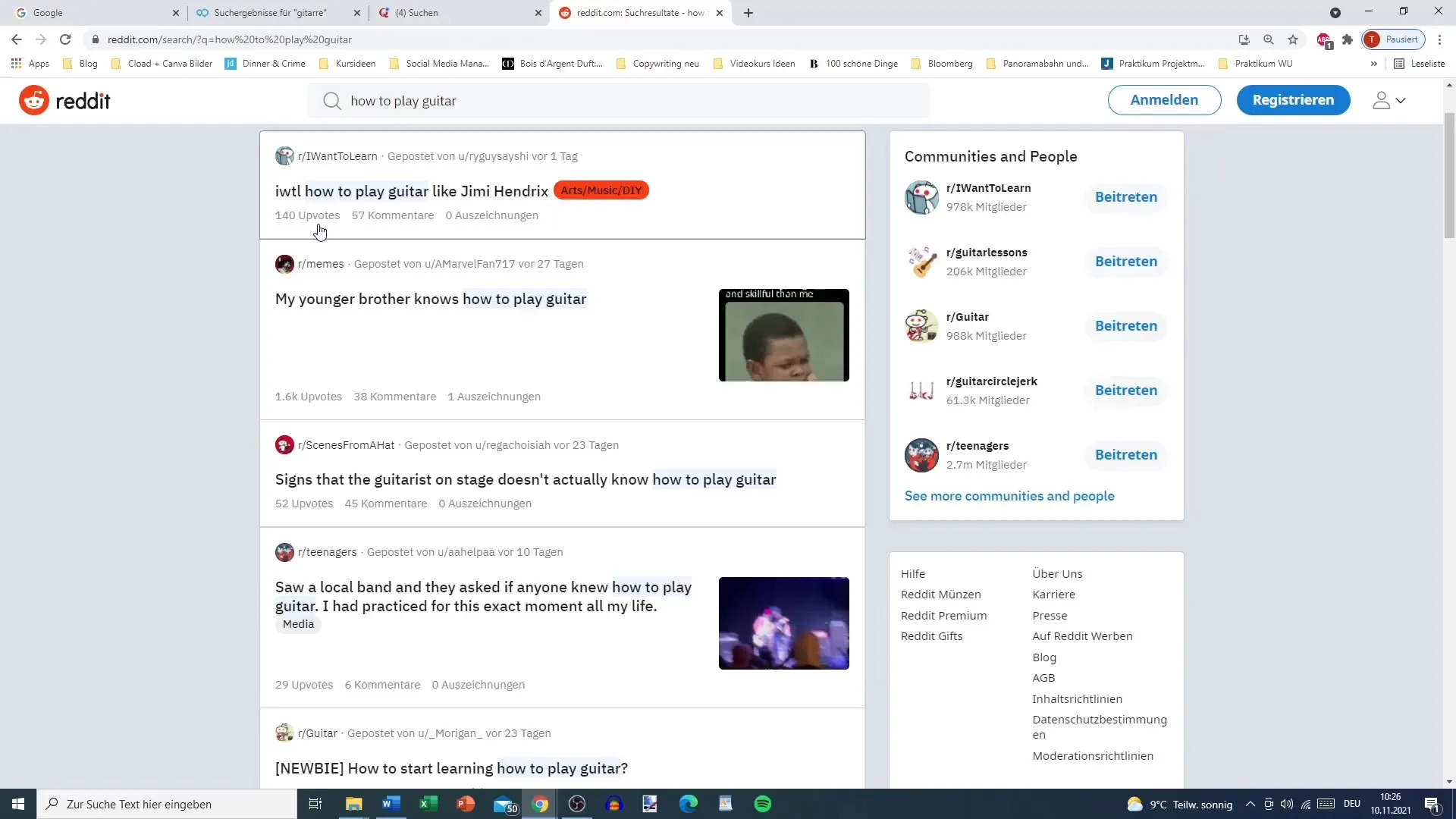Viewport: 1456px width, 819px height.
Task: Open a new browser tab with plus button
Action: 748,13
